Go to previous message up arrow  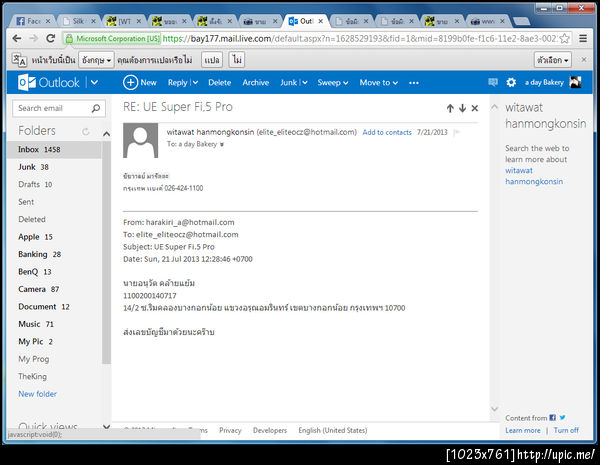point(450,108)
